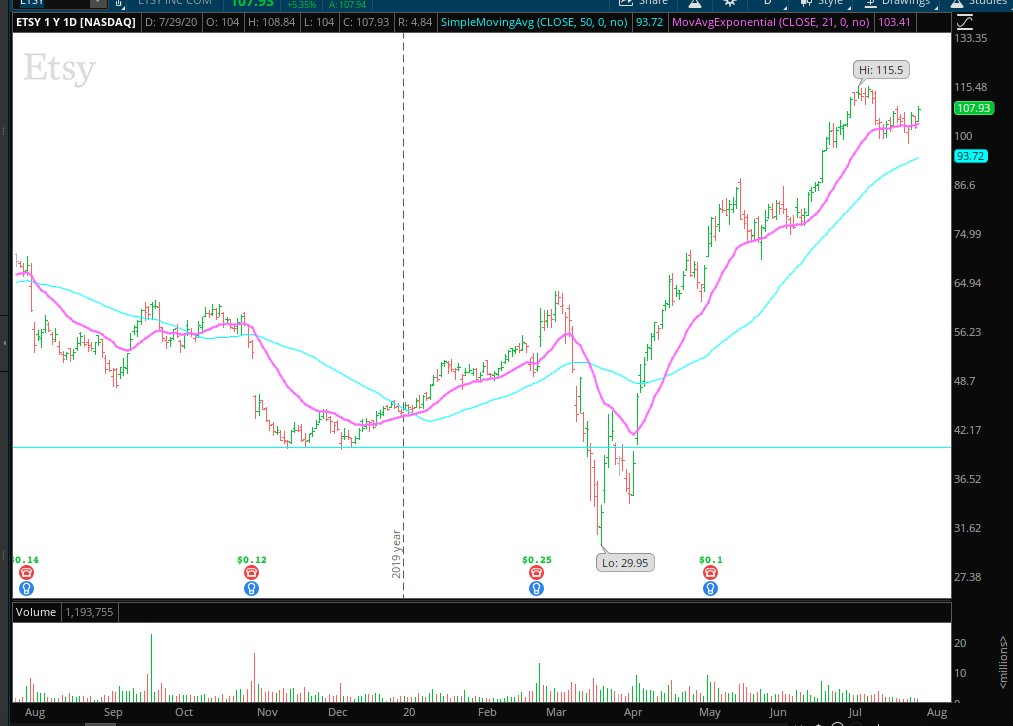Click the cyan 93.72 SMA price tag

click(x=970, y=156)
